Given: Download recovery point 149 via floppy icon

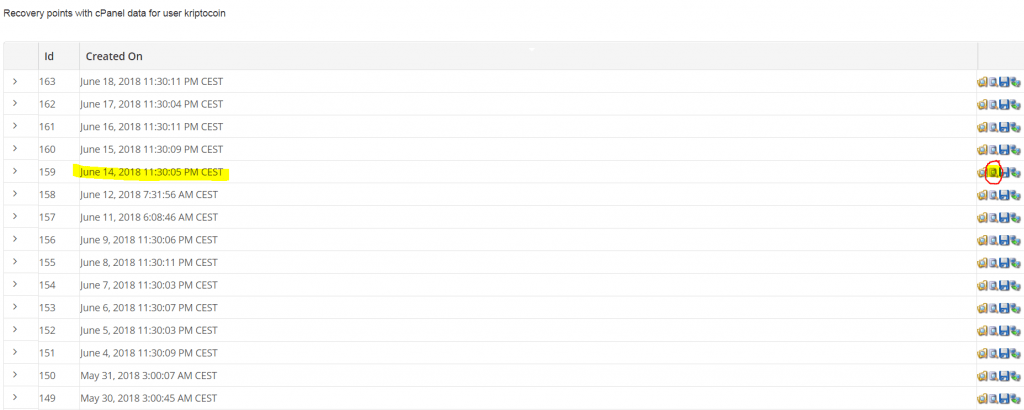Looking at the screenshot, I should click(x=1004, y=398).
